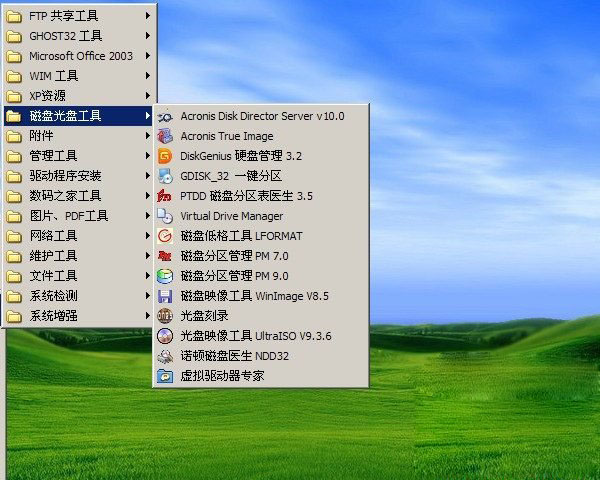Screen dimensions: 600x480
Task: Click the 光盘刻录 icon
Action: 165,316
